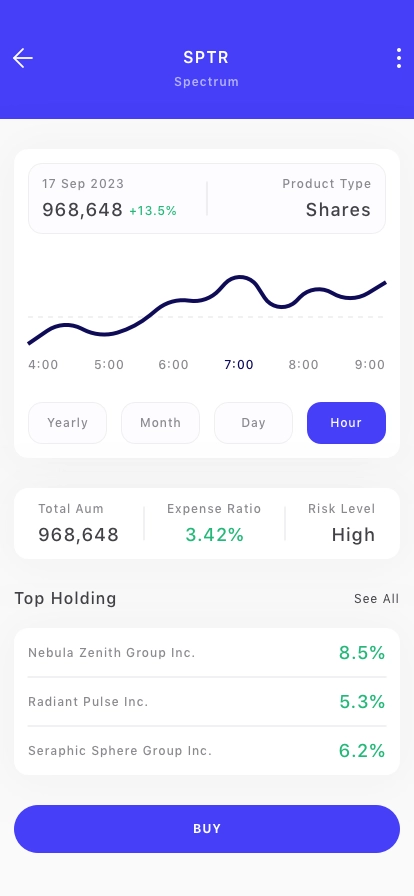This screenshot has height=896, width=414.
Task: Switch chart to Month view
Action: click(x=161, y=423)
